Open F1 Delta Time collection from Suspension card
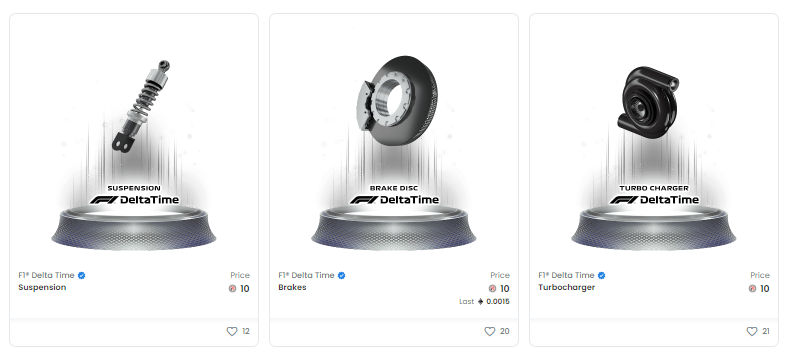Image resolution: width=790 pixels, height=360 pixels. pos(46,275)
